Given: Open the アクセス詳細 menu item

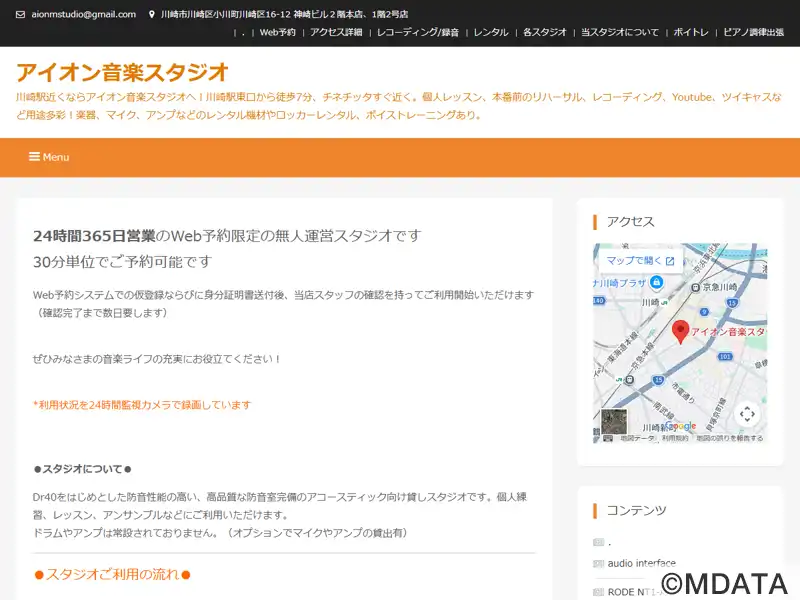Looking at the screenshot, I should point(336,32).
